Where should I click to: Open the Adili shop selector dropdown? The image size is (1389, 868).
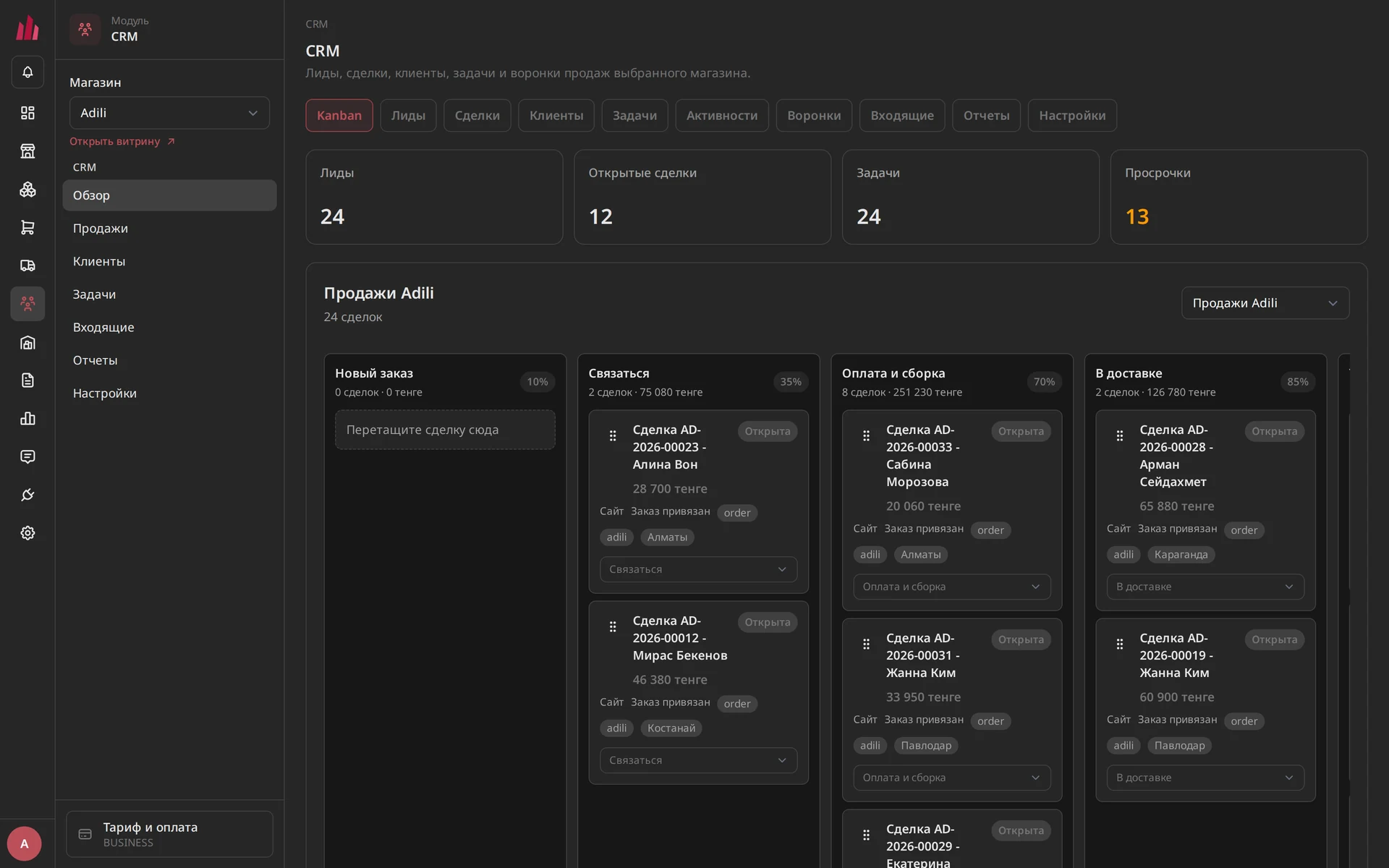[x=169, y=113]
